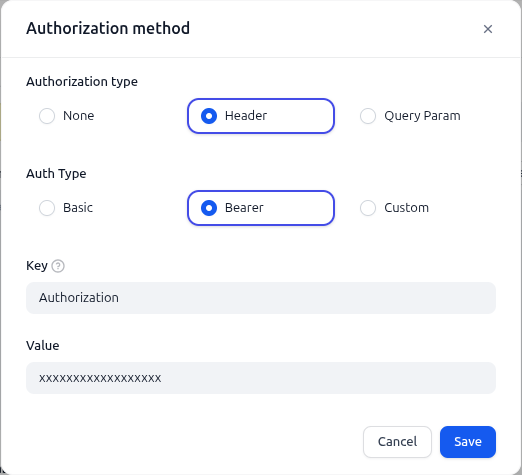The height and width of the screenshot is (475, 522).
Task: Click the Auth Type section label
Action: [56, 174]
